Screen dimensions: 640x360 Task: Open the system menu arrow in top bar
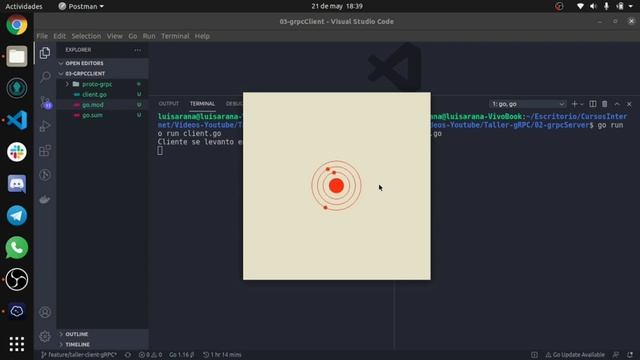(x=631, y=6)
